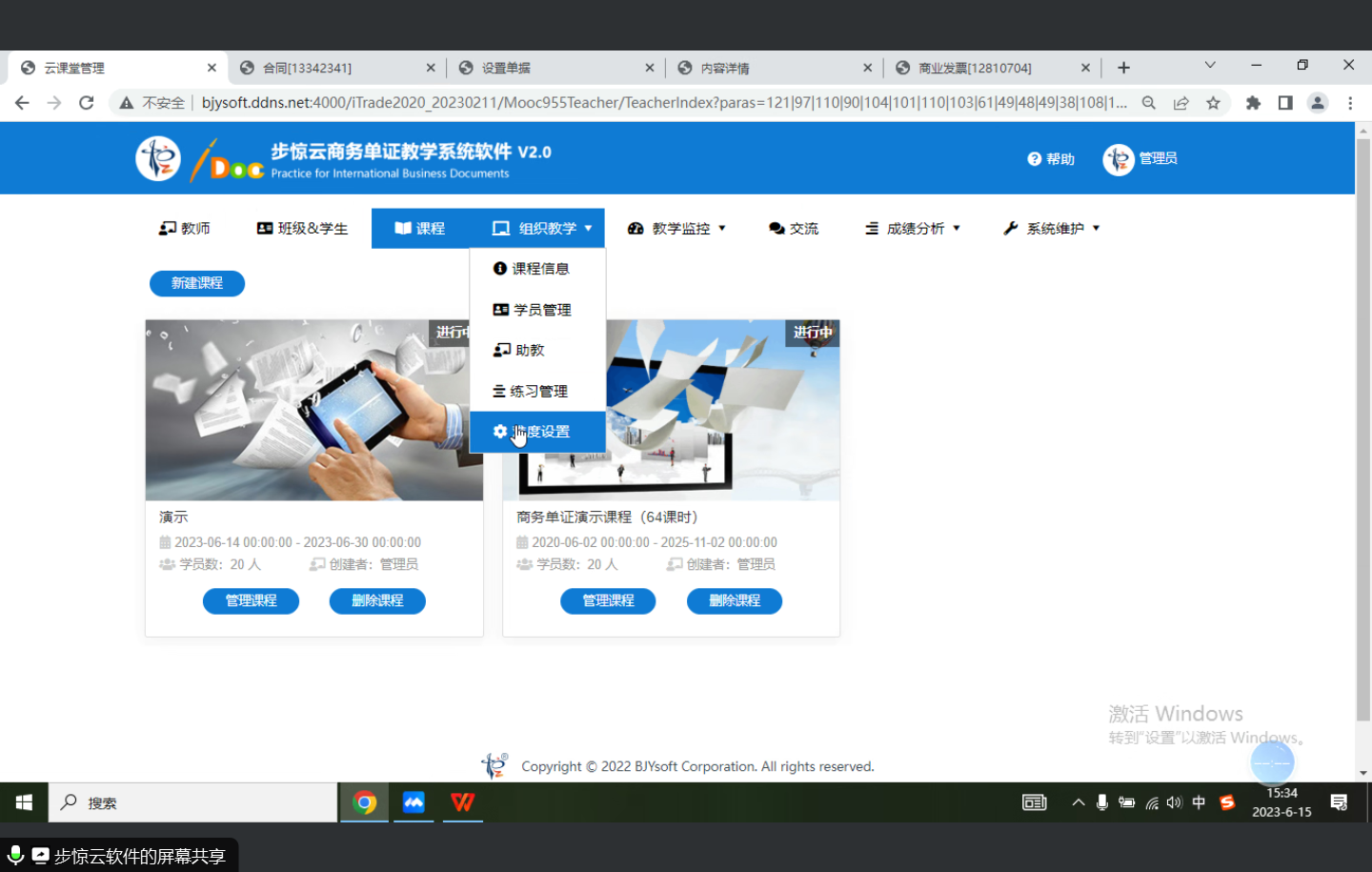This screenshot has height=872, width=1372.
Task: Open the 交流 chat section
Action: (x=793, y=229)
